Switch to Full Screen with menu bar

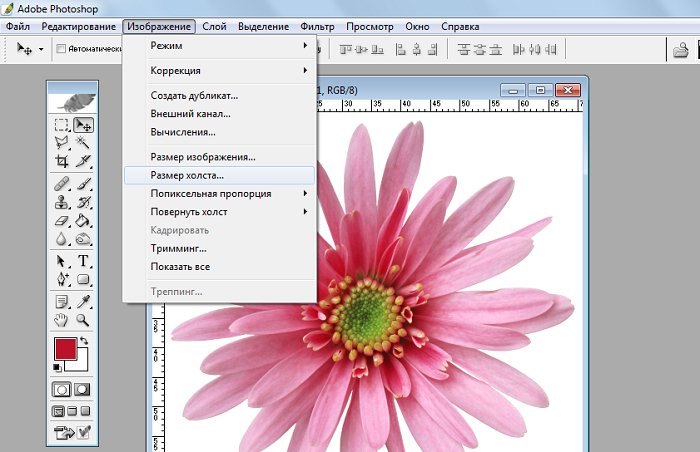[72, 411]
